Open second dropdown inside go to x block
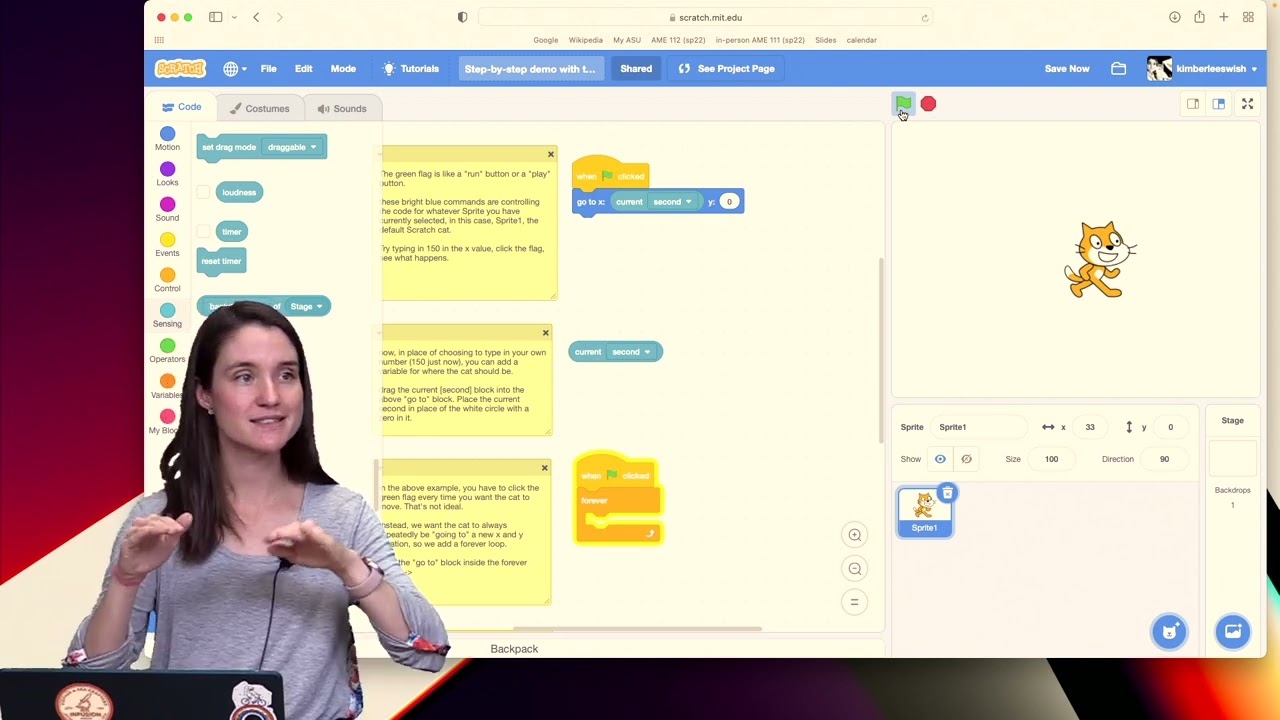This screenshot has height=720, width=1280. [x=672, y=202]
